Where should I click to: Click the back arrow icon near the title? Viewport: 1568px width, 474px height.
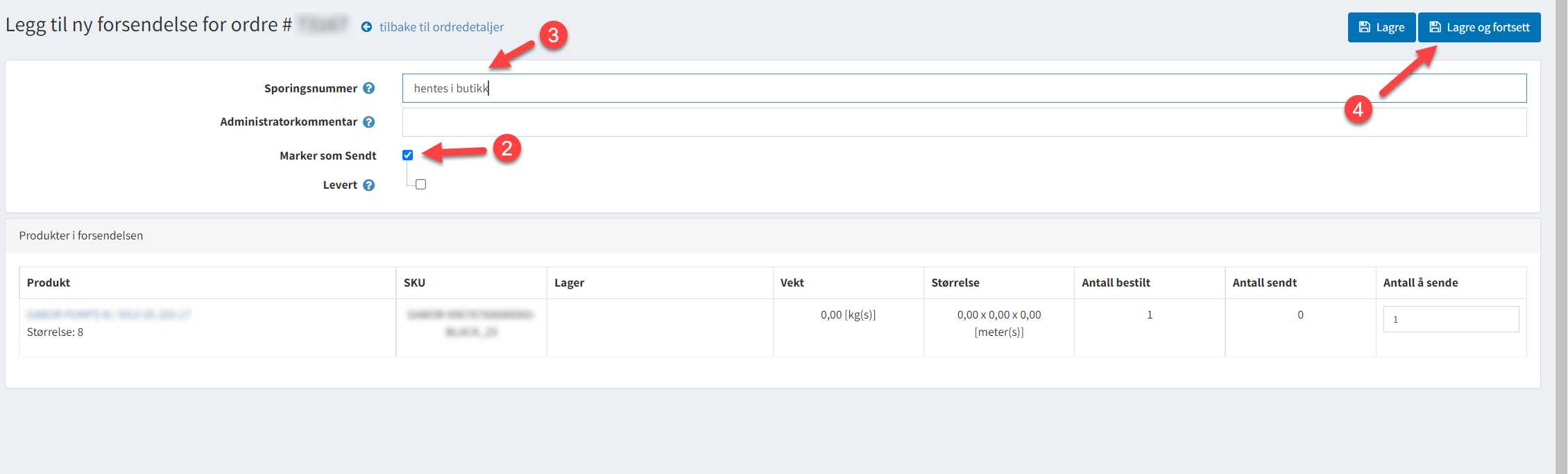click(366, 27)
